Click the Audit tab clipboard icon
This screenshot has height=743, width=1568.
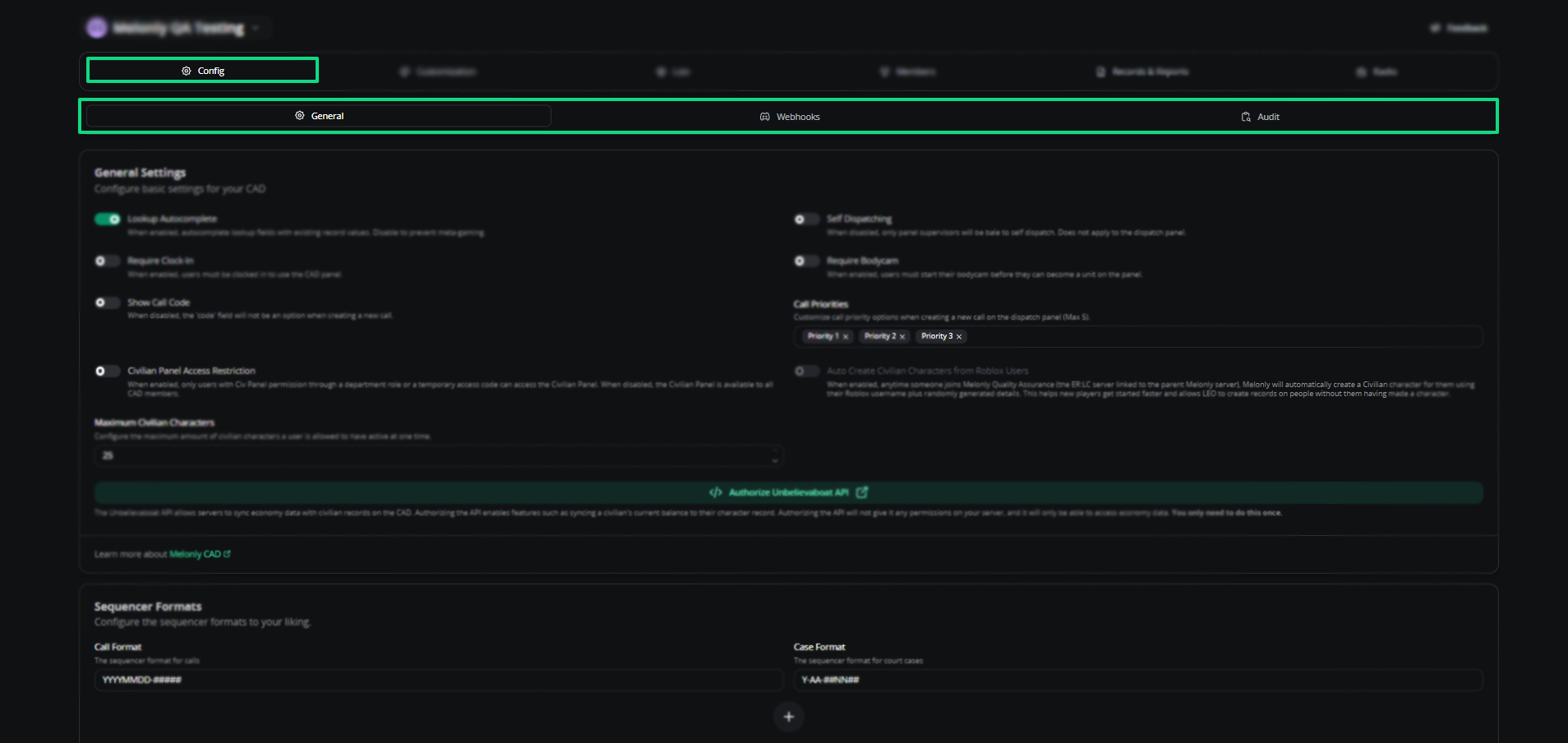pos(1246,117)
